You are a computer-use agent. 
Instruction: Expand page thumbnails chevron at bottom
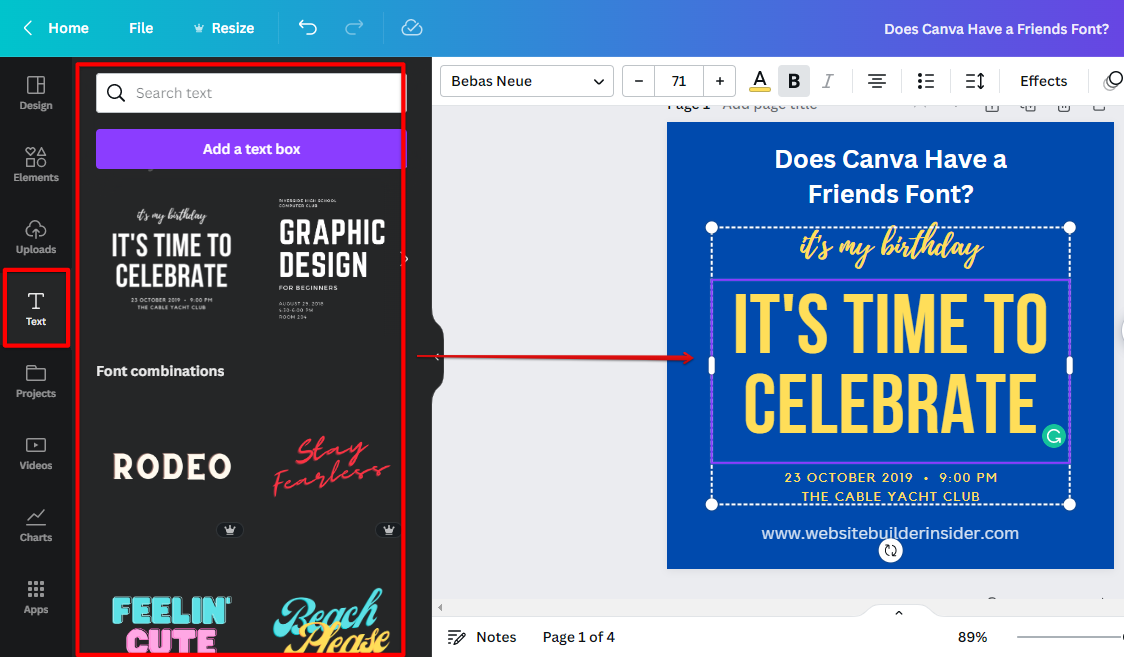pos(898,613)
